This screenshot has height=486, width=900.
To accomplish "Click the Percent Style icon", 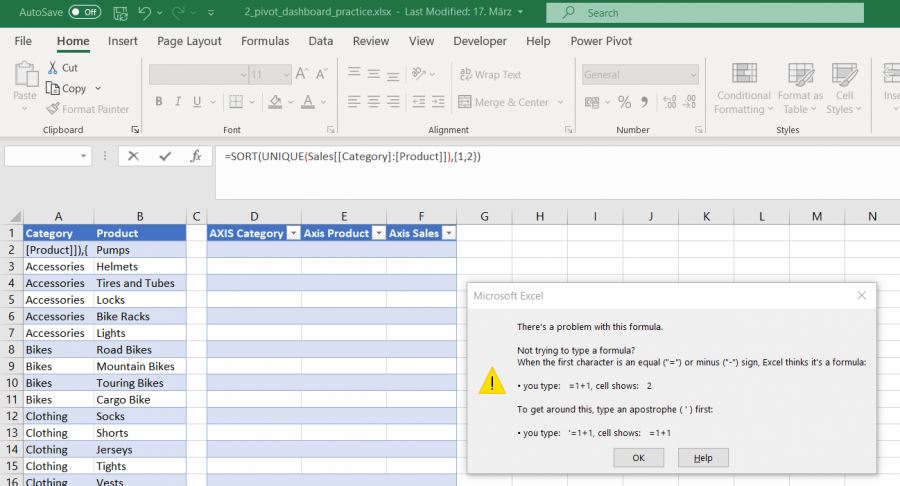I will [x=624, y=102].
